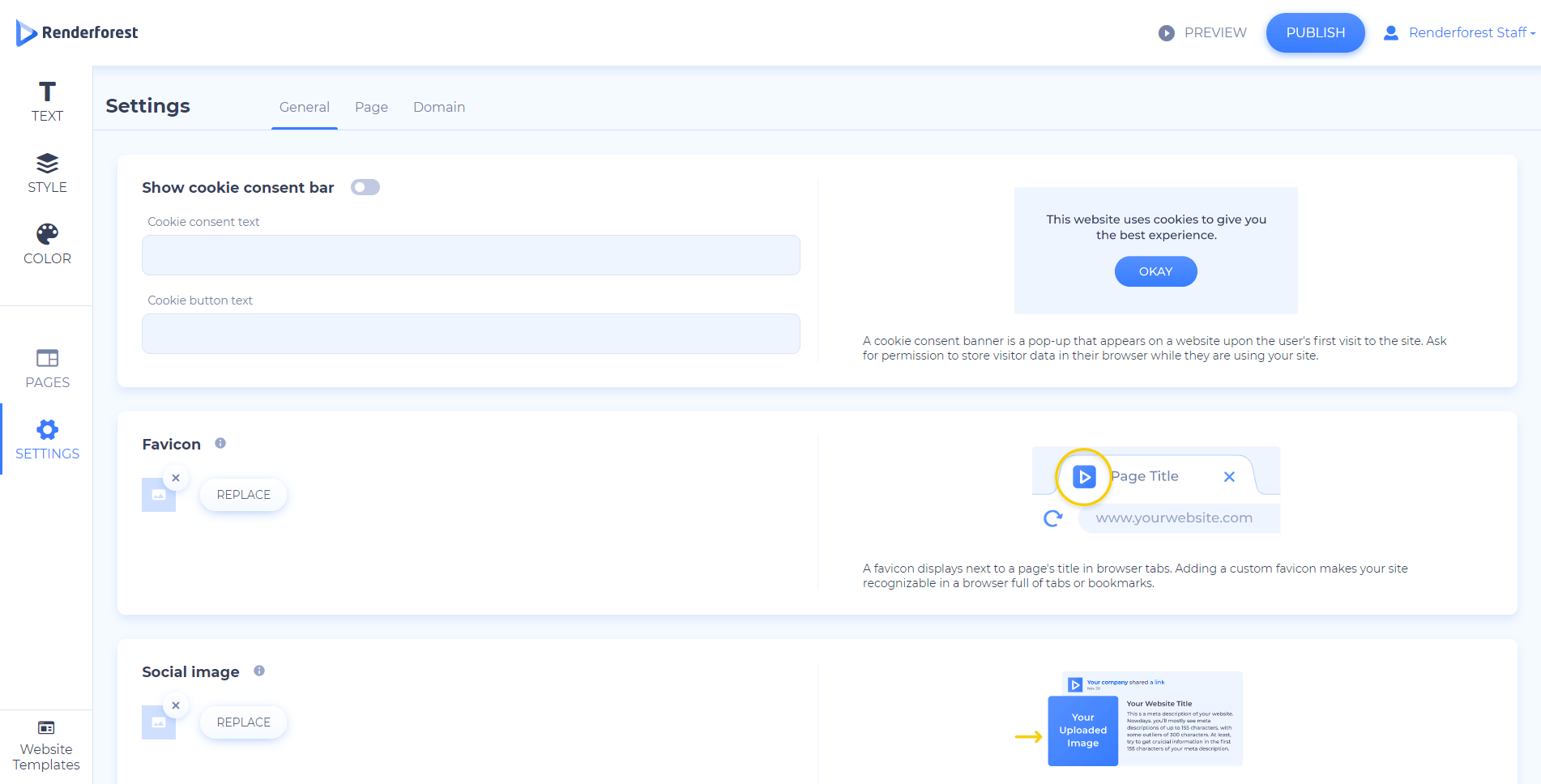Select the Settings gear icon

point(46,429)
